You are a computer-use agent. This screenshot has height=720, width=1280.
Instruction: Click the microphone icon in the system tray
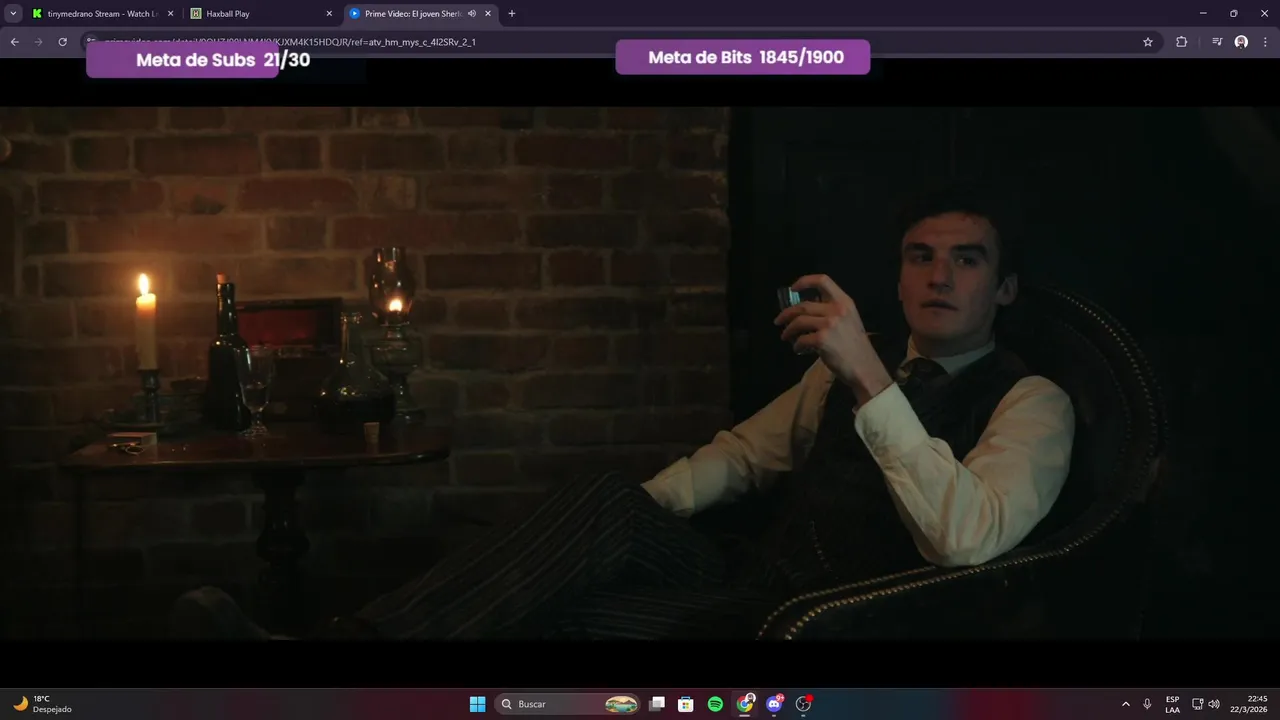[x=1147, y=704]
